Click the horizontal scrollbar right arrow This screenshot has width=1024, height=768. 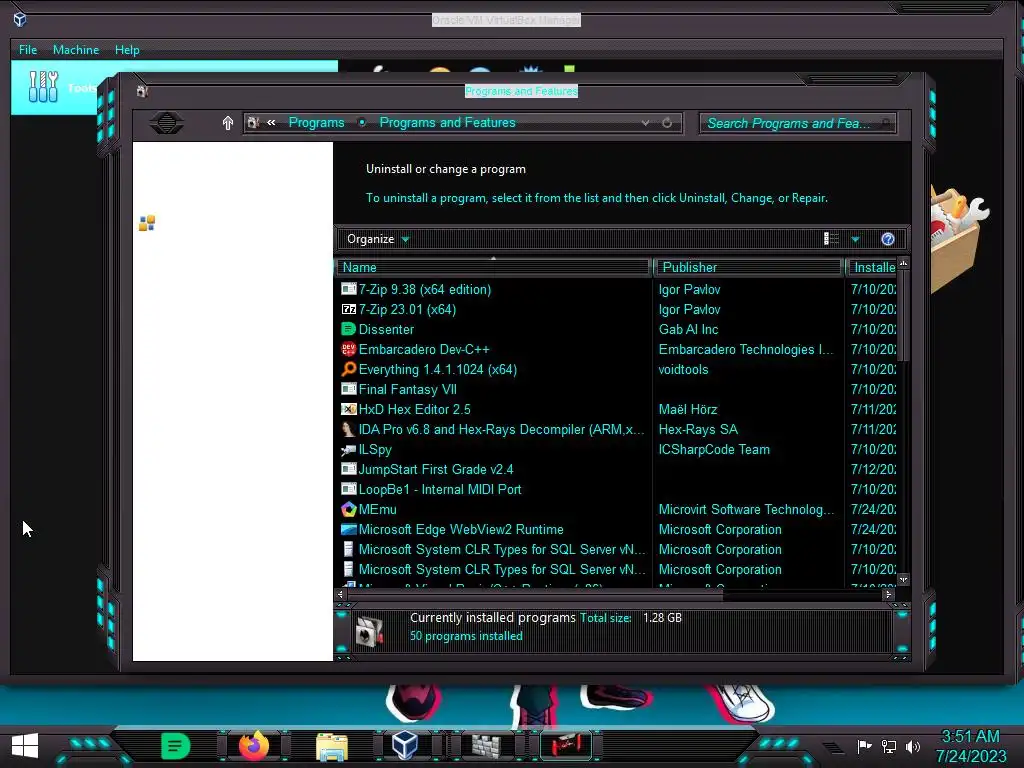[888, 594]
